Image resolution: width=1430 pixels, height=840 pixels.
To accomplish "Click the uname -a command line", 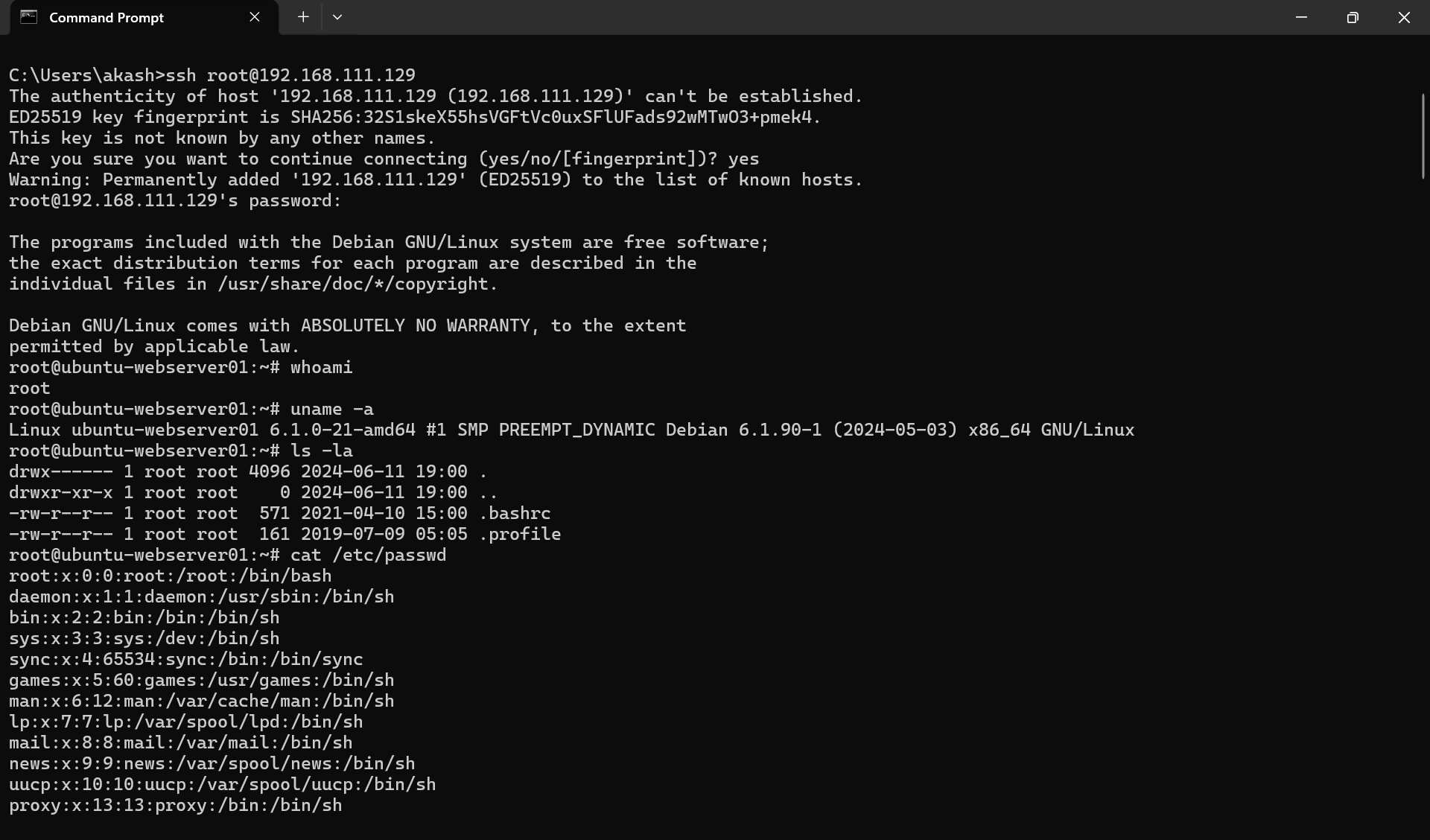I will [x=191, y=409].
